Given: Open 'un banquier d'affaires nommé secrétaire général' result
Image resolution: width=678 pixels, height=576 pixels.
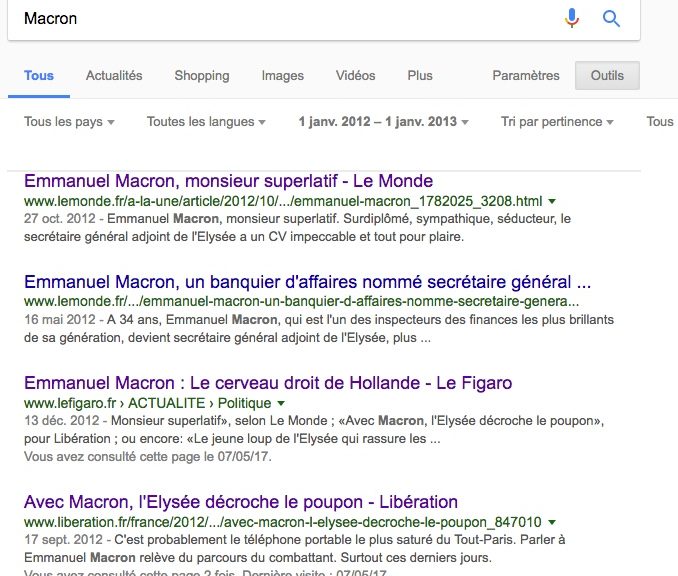Looking at the screenshot, I should [307, 281].
